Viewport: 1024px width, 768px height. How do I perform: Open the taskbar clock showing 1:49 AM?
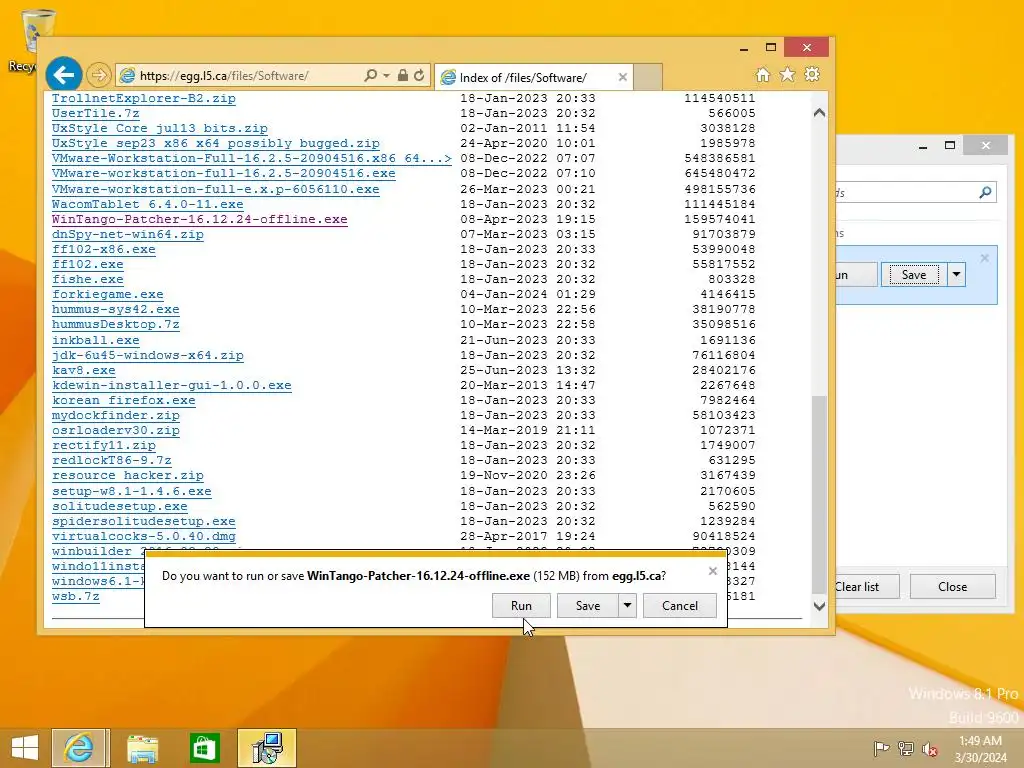(980, 749)
